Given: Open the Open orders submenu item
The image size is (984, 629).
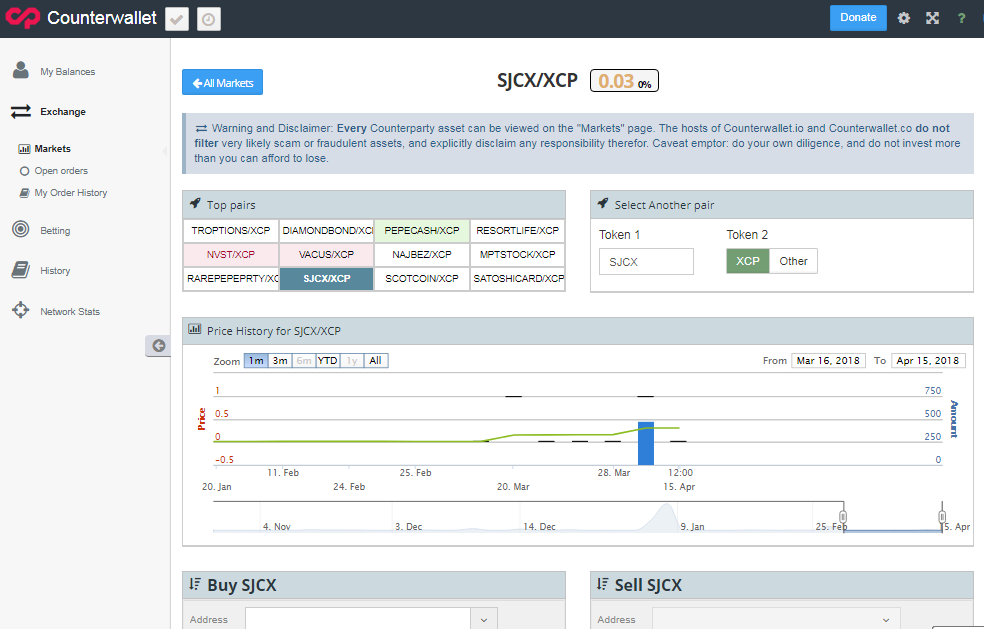Looking at the screenshot, I should [x=61, y=171].
